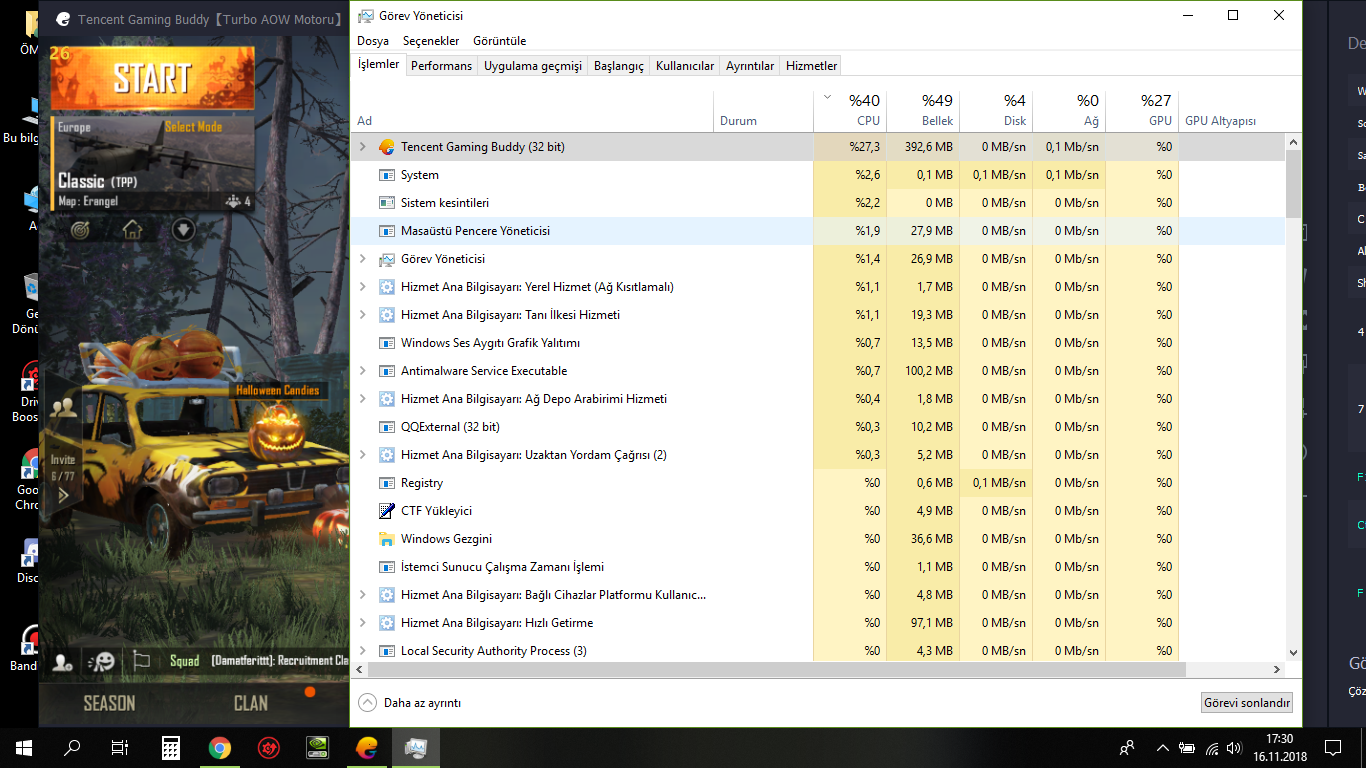The image size is (1366, 768).
Task: Open Task View from the taskbar
Action: [120, 747]
